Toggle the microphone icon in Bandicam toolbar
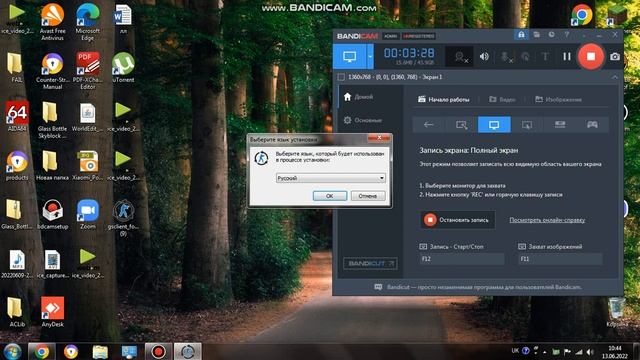 pos(505,57)
